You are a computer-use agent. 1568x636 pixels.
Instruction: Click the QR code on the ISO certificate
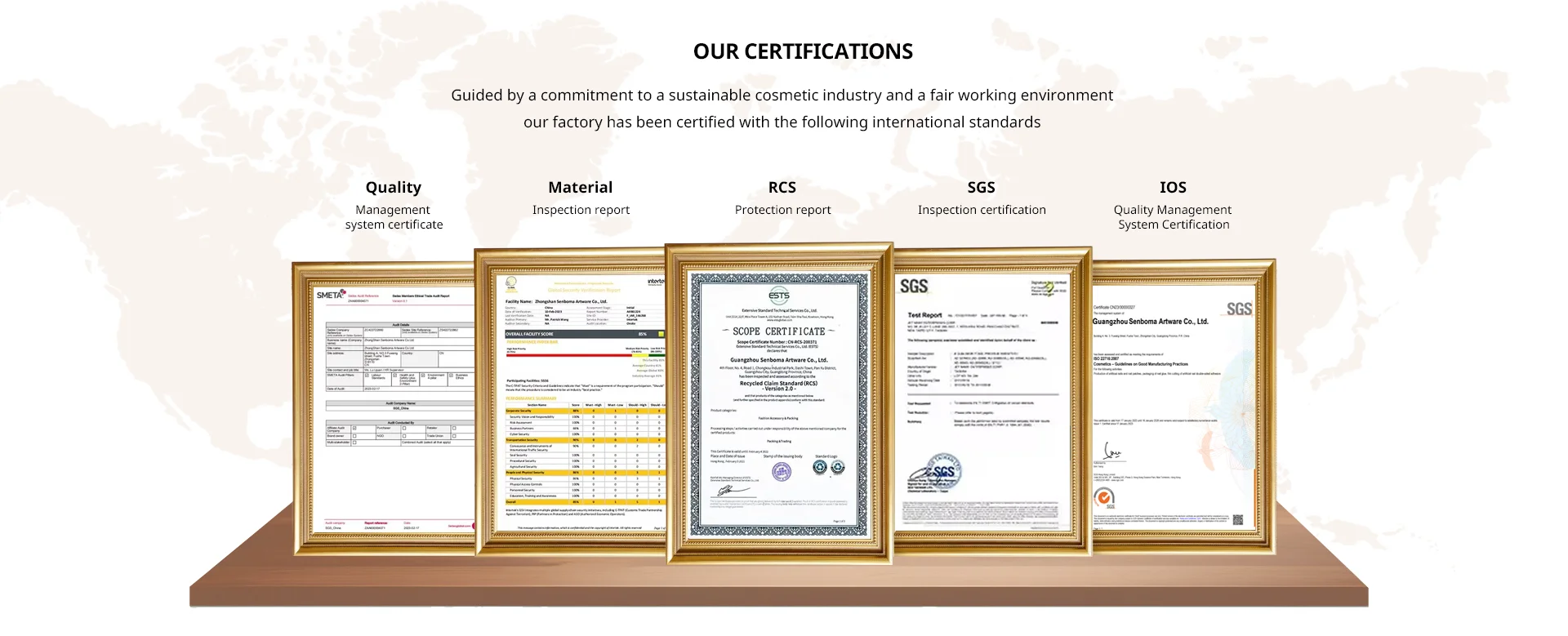pos(1237,520)
